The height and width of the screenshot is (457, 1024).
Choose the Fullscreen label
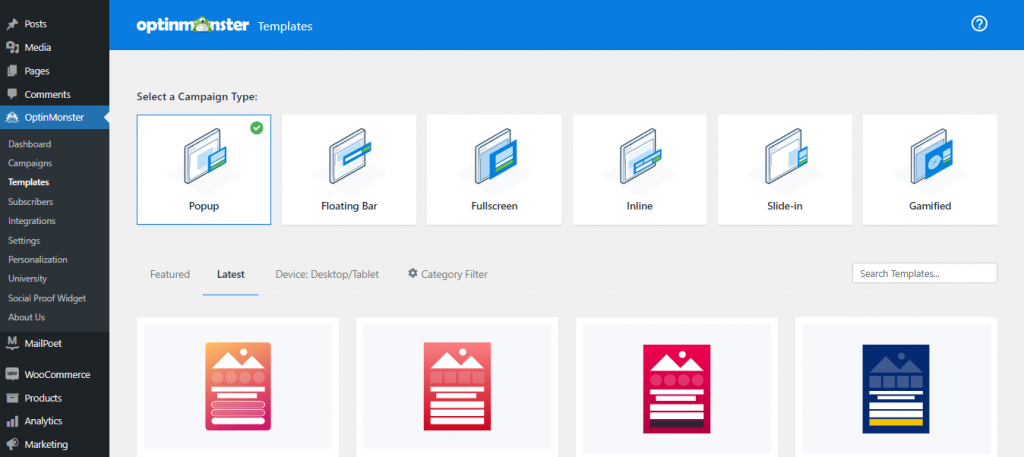click(x=494, y=206)
